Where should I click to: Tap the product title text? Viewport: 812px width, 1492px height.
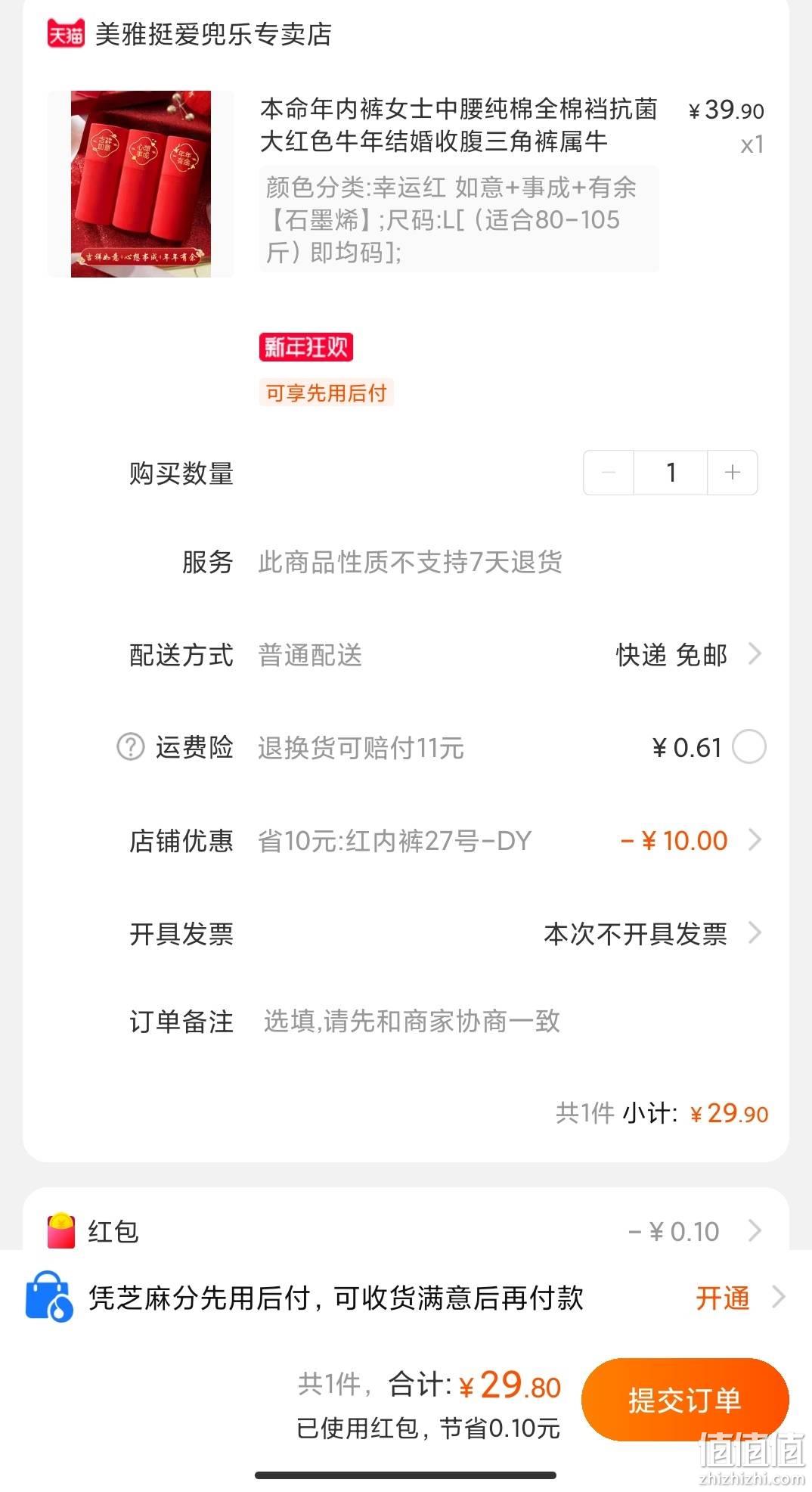coord(459,125)
